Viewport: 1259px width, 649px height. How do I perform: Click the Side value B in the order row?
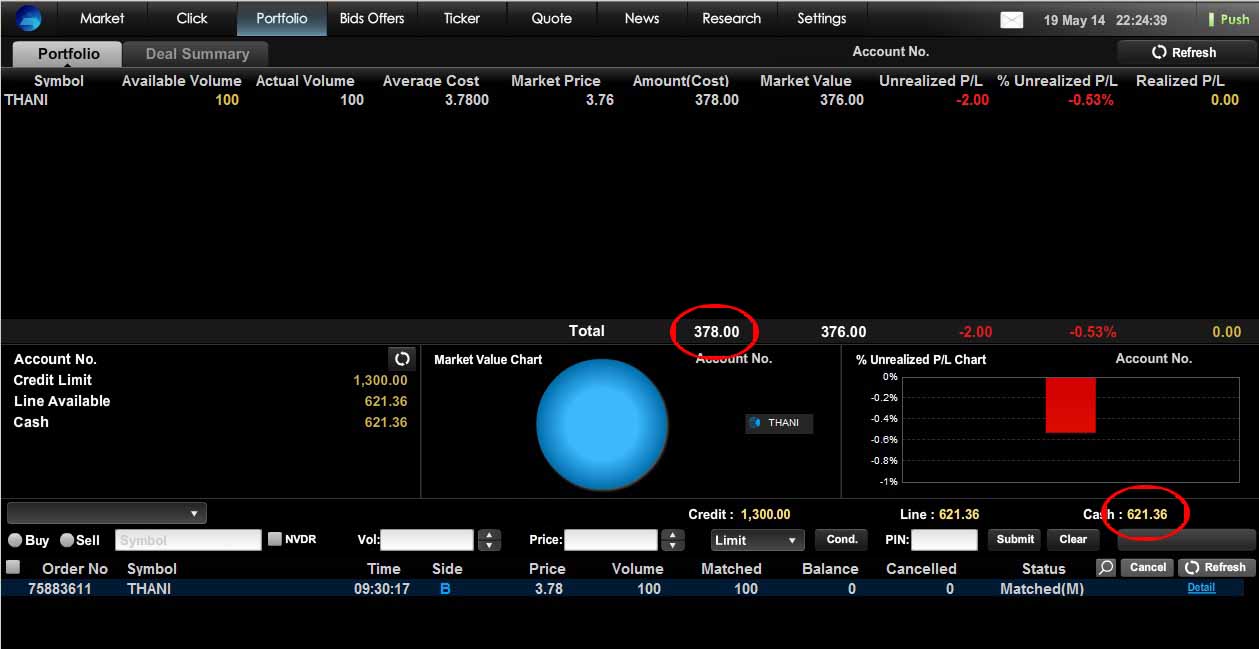point(445,589)
